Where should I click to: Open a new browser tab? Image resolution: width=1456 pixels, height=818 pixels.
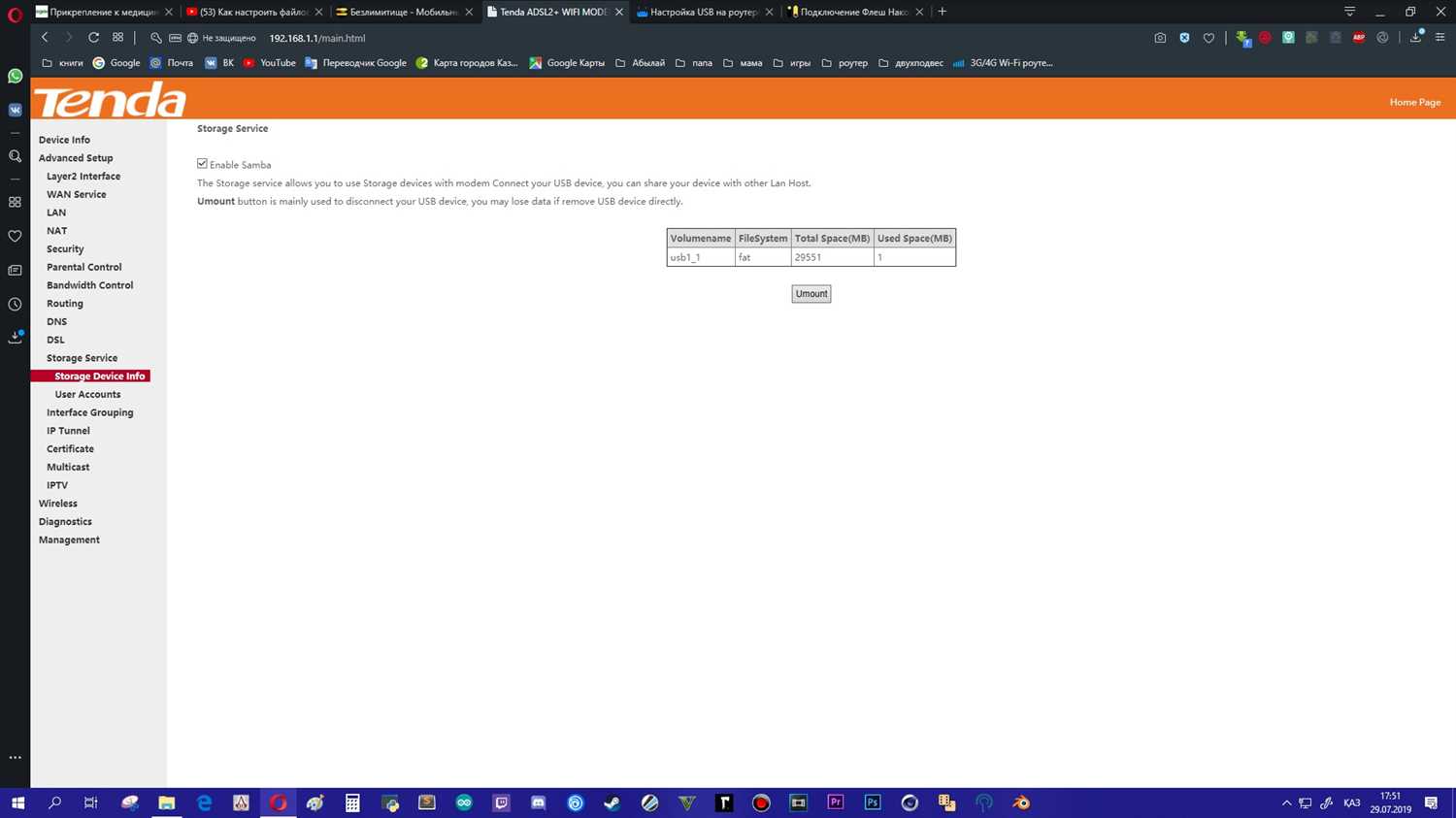942,12
